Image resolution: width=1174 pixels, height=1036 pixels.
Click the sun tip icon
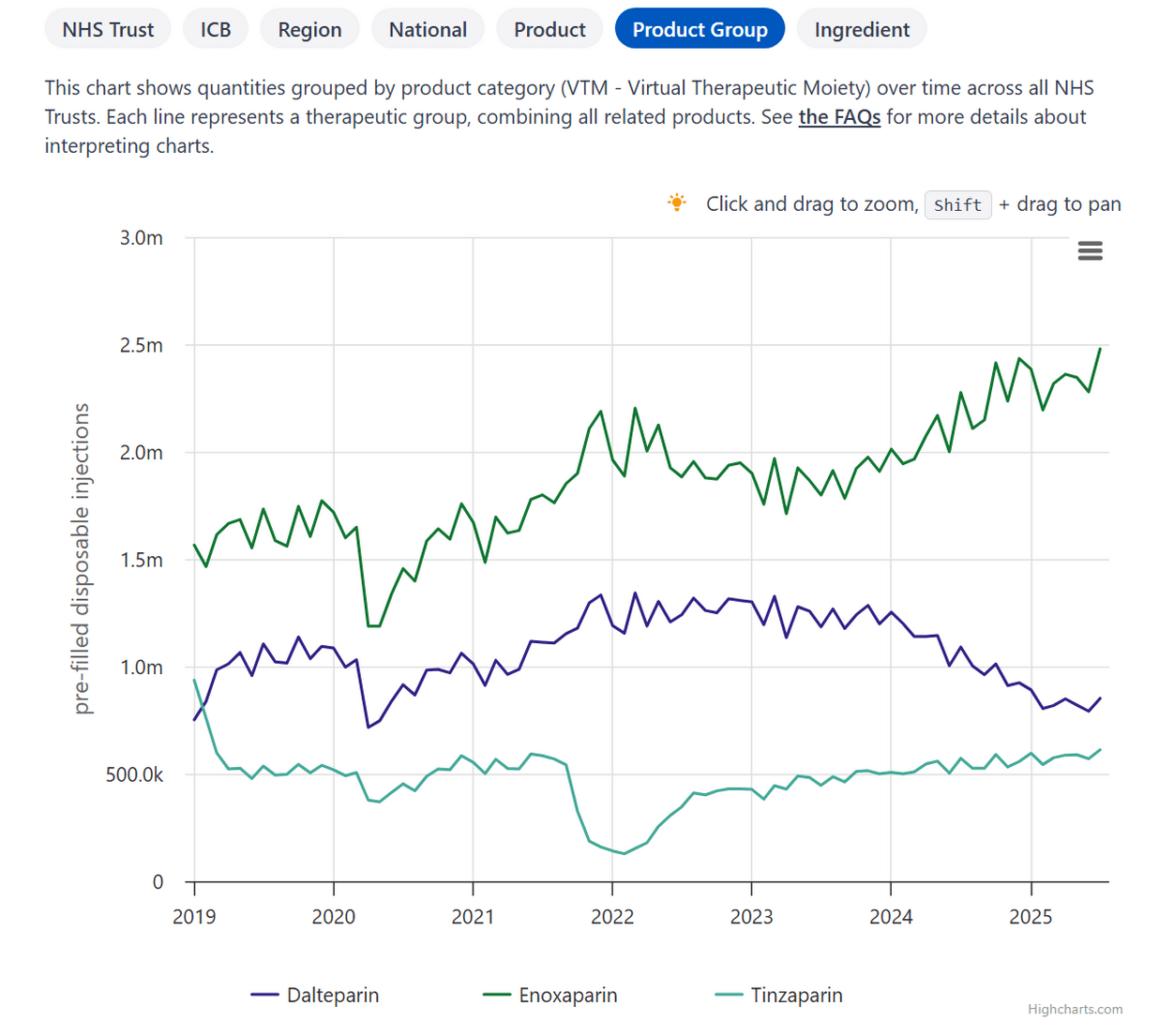tap(676, 203)
